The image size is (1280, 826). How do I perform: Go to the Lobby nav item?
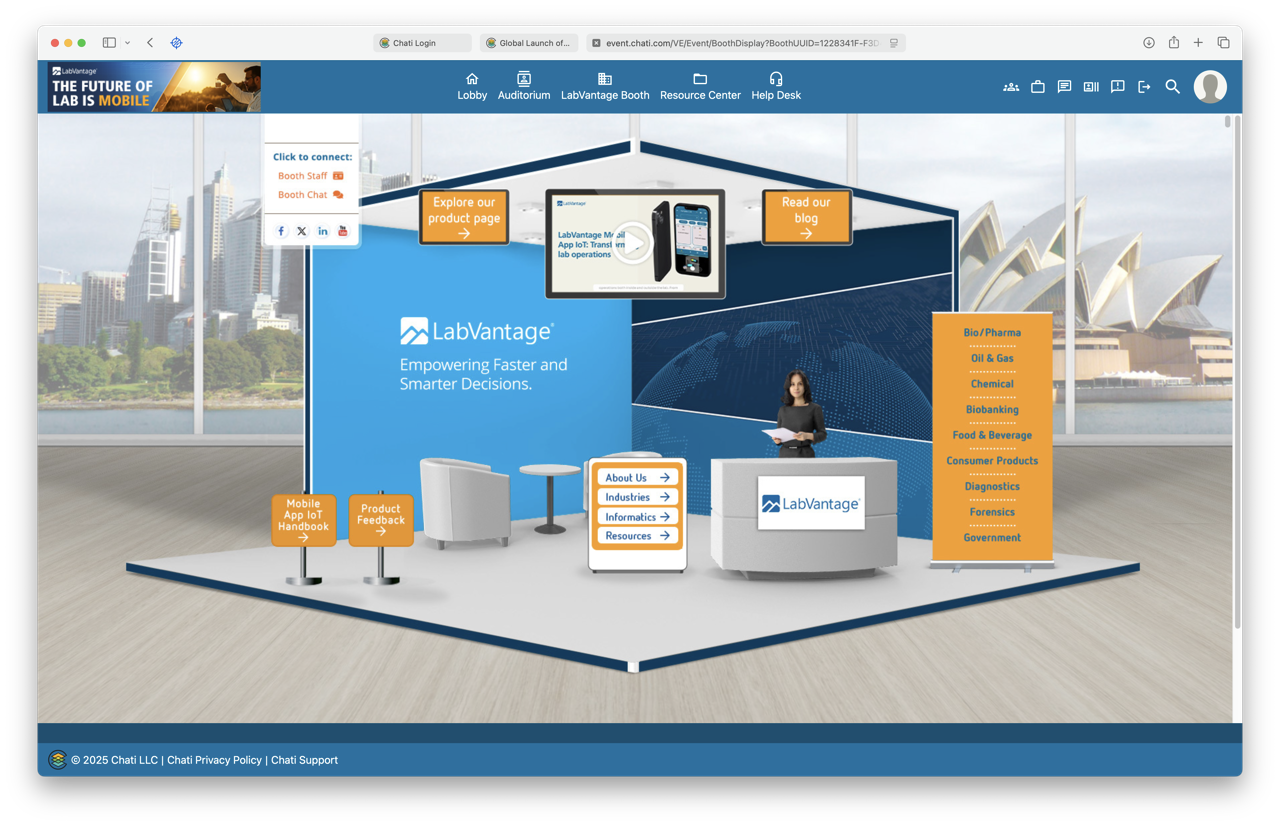click(472, 87)
